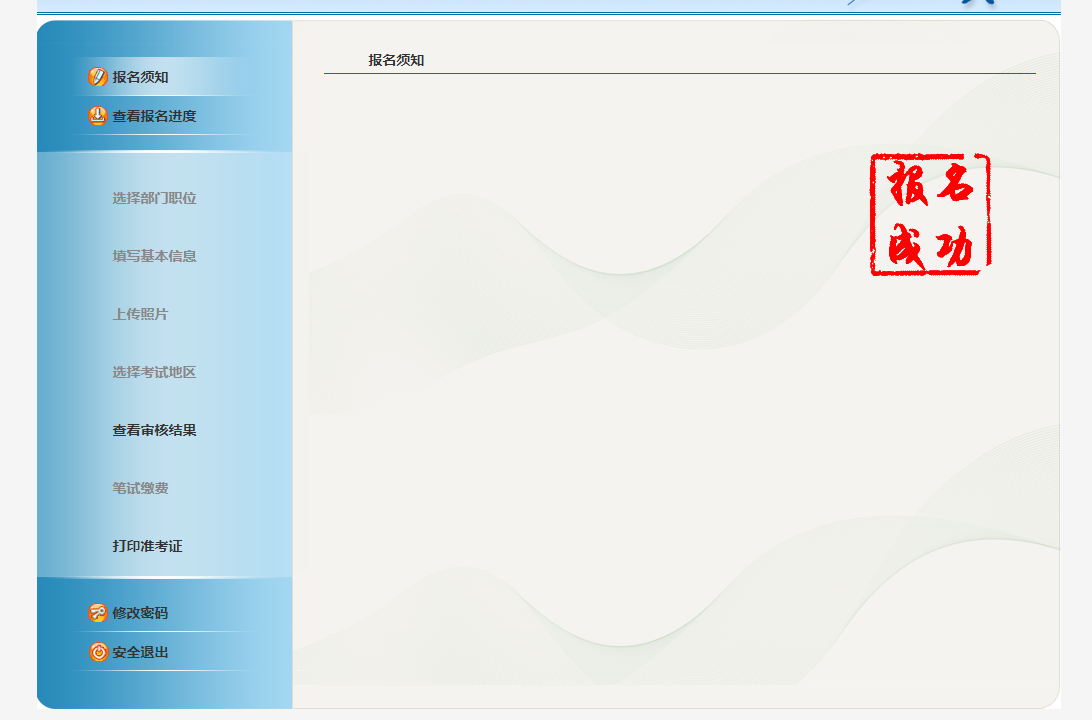The width and height of the screenshot is (1092, 720).
Task: Click the key icon beside 修改密码
Action: (x=97, y=613)
